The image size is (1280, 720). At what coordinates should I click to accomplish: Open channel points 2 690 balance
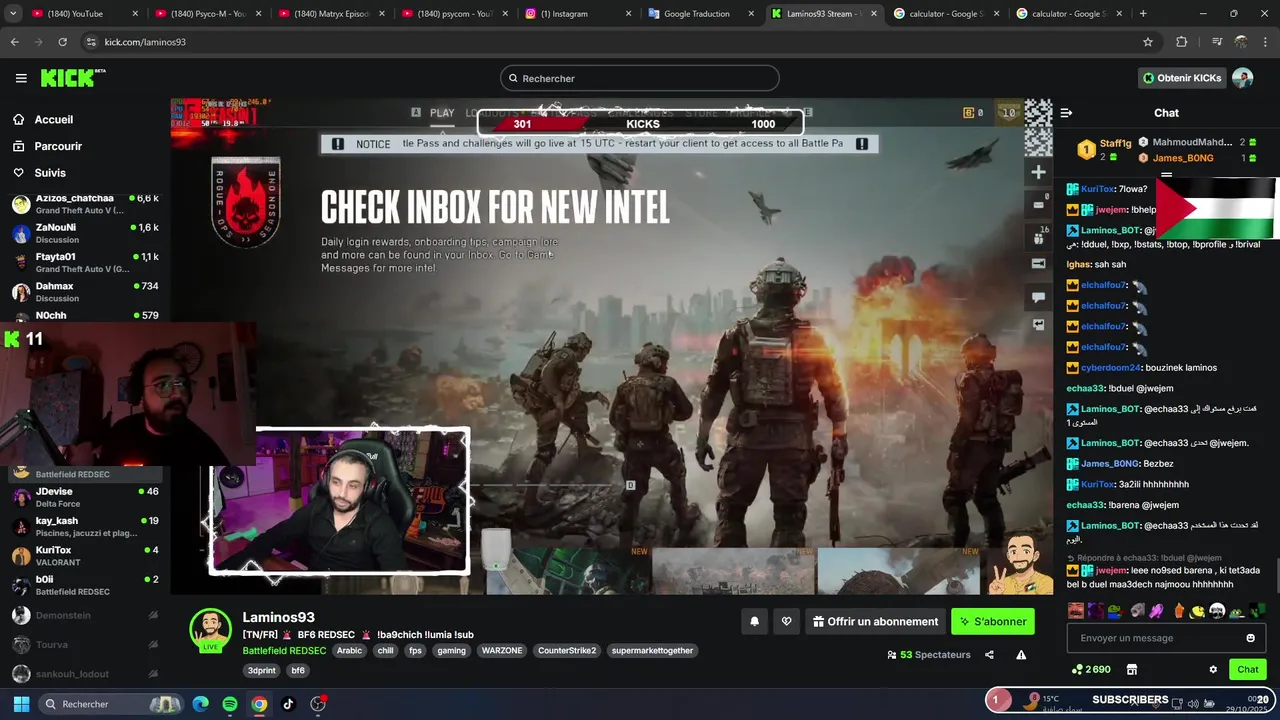[x=1091, y=670]
